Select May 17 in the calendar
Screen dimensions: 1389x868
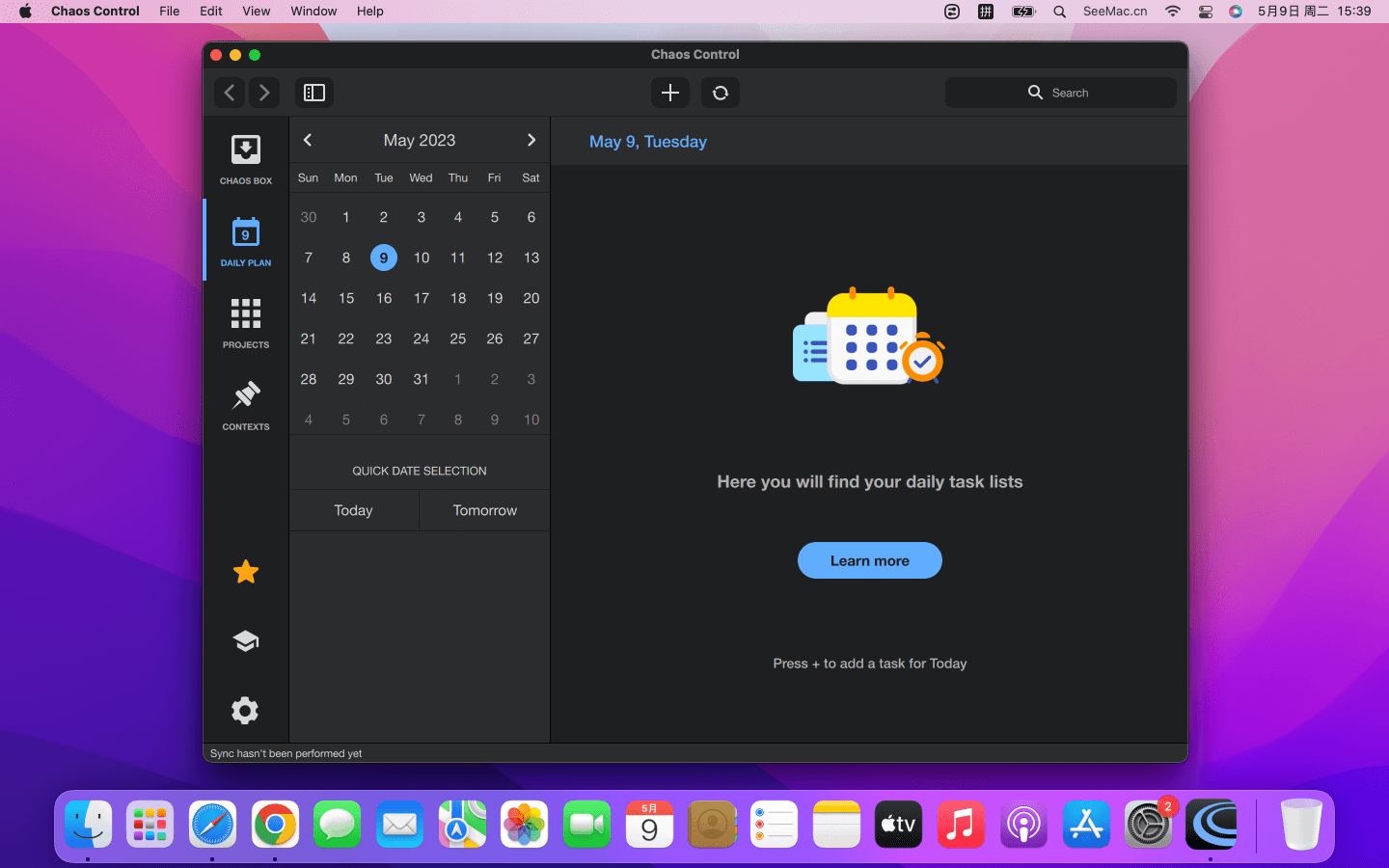pyautogui.click(x=421, y=298)
